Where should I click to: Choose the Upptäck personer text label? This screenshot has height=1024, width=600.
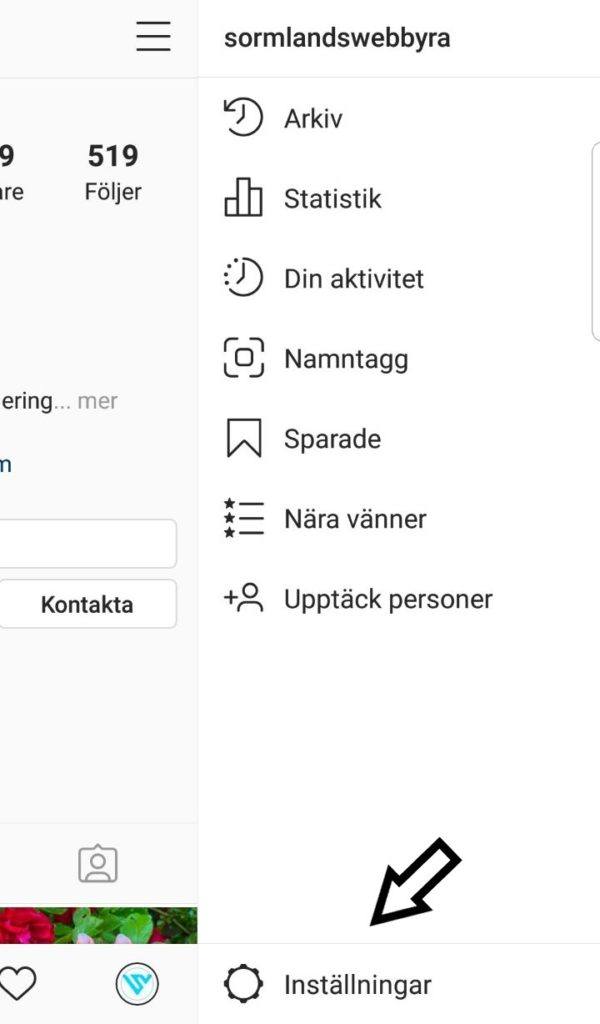pyautogui.click(x=388, y=599)
